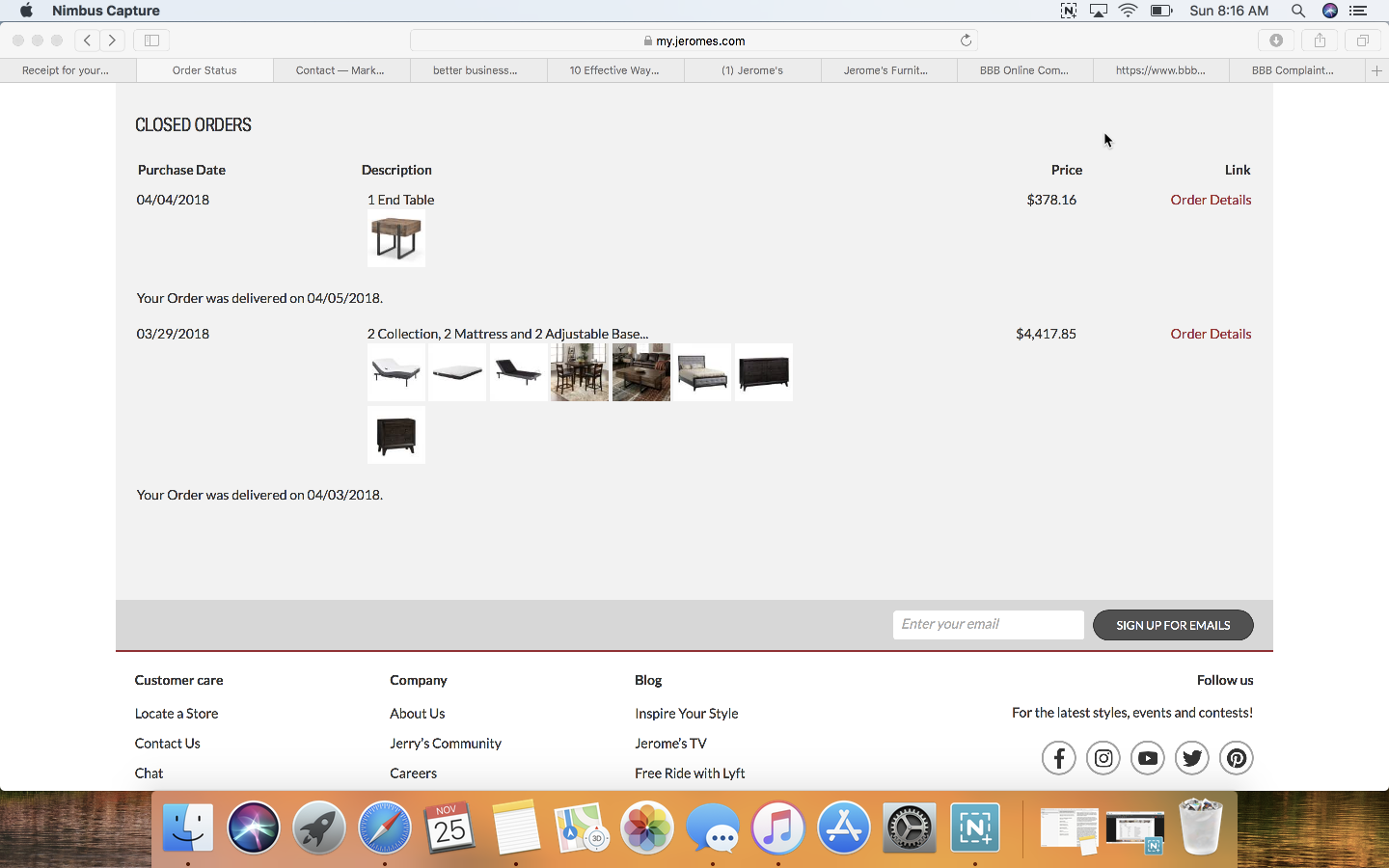
Task: Open iTunes from the Dock
Action: coord(778,827)
